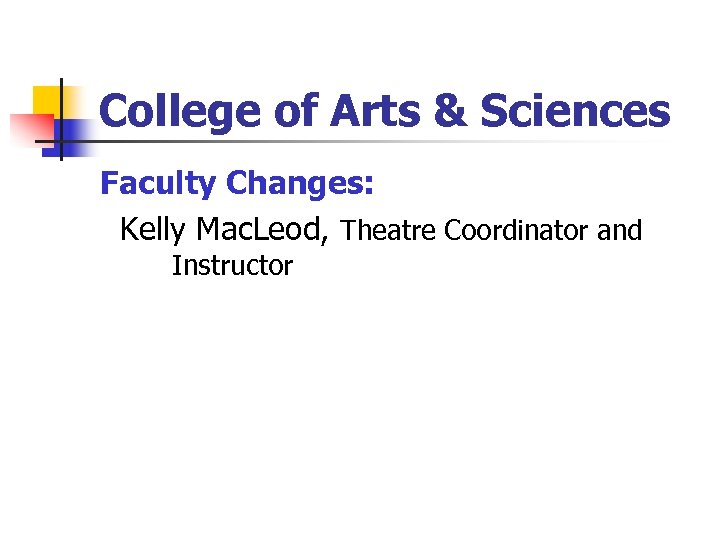Click the surname "Mac.Leod," on the slide
The image size is (720, 540).
click(263, 231)
